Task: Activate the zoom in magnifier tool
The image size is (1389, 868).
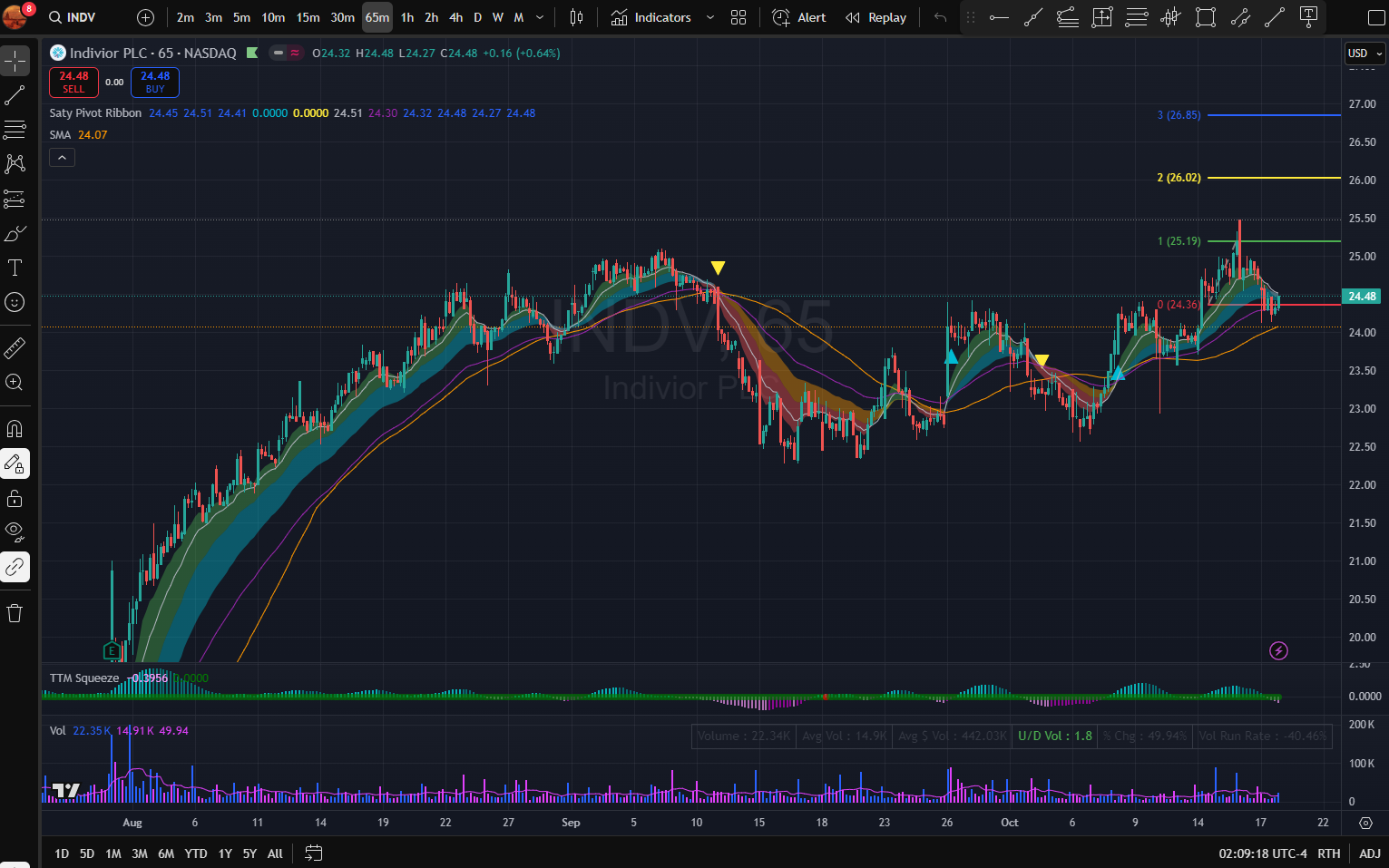Action: point(15,382)
